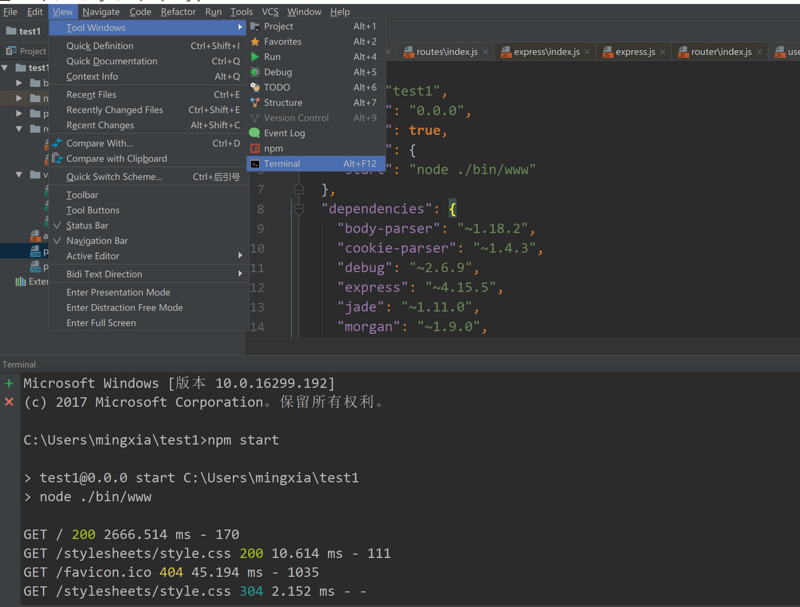
Task: Click the "express" dependency line
Action: (x=420, y=288)
